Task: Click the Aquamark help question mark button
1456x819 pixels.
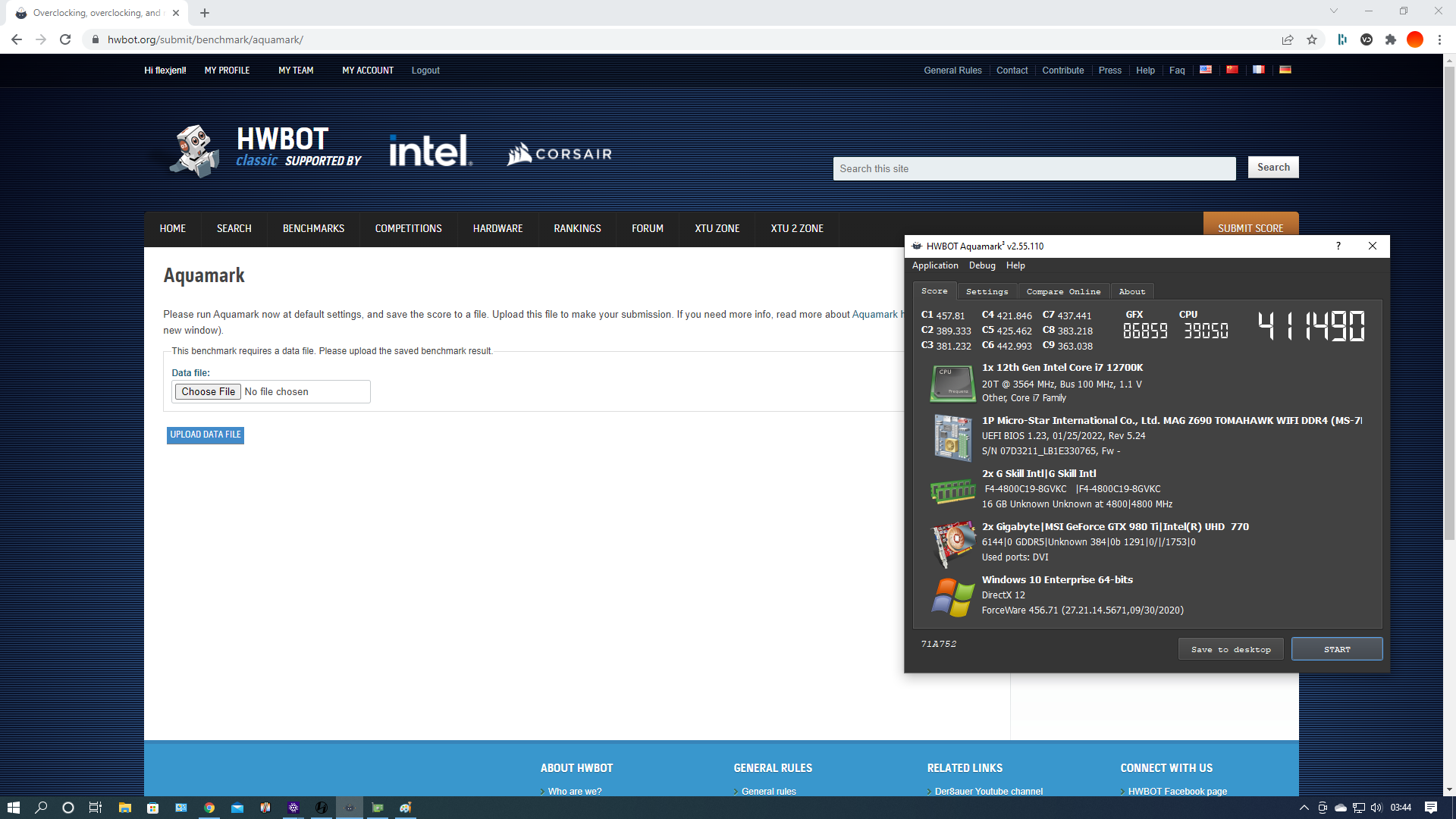Action: (x=1338, y=246)
